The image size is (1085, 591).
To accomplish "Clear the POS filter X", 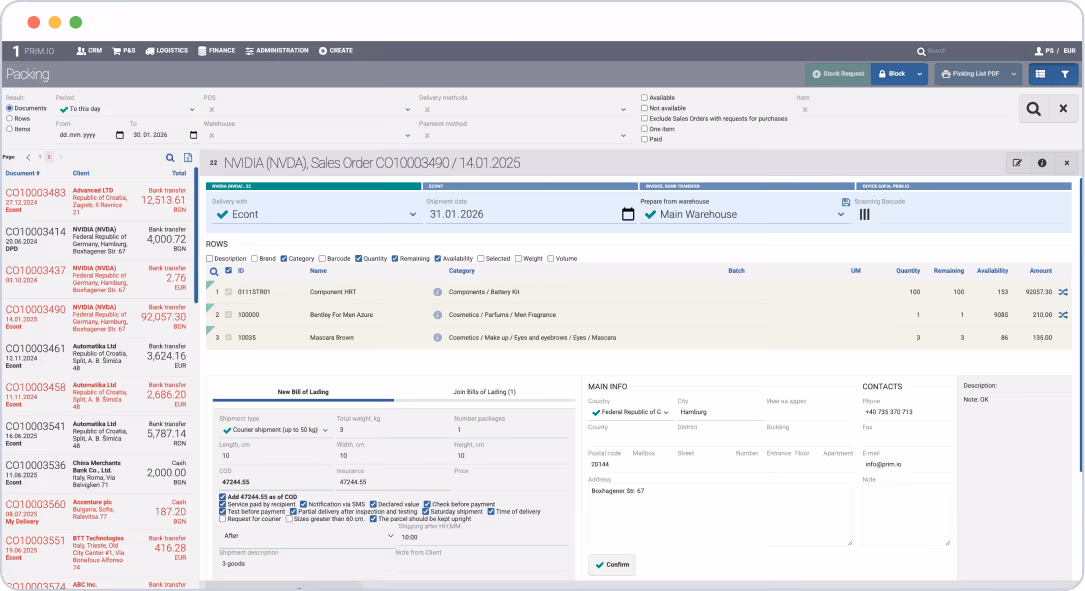I will (x=211, y=109).
